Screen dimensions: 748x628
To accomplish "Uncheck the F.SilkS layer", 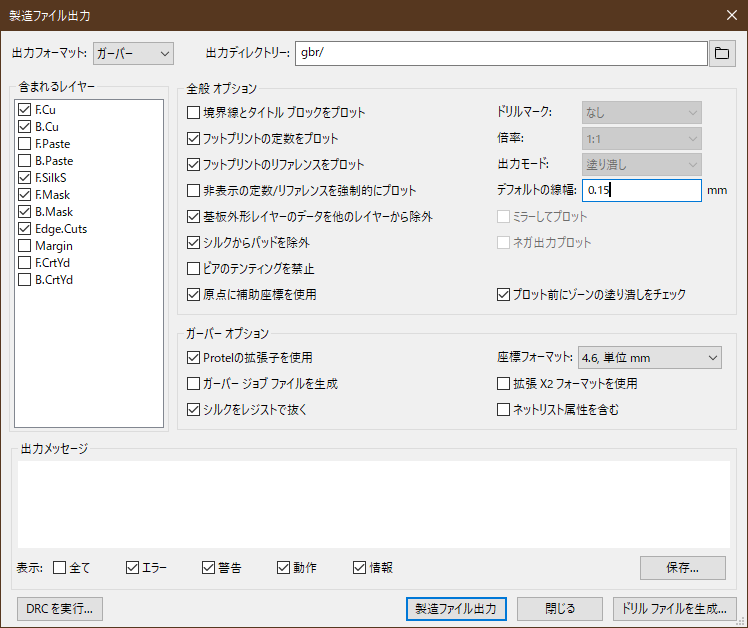I will (24, 178).
